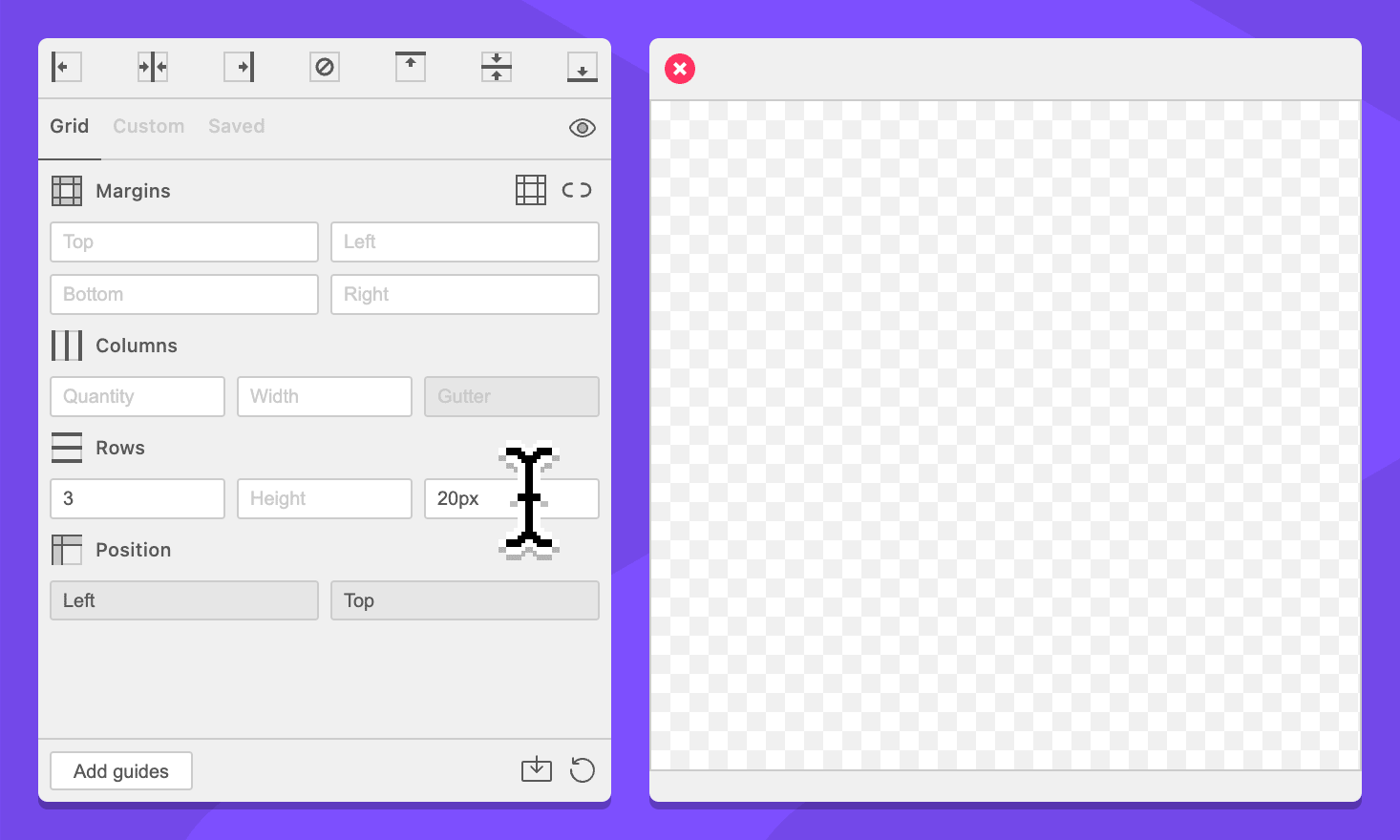Toggle linked margins icon
Viewport: 1400px width, 840px height.
pyautogui.click(x=577, y=190)
